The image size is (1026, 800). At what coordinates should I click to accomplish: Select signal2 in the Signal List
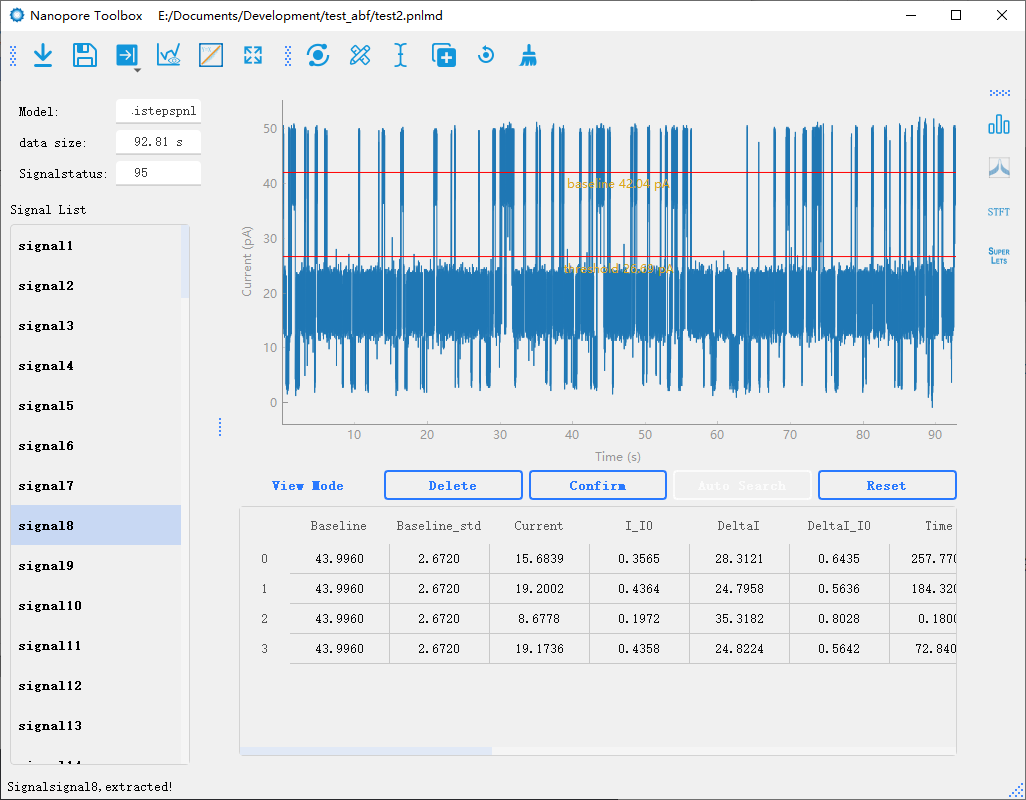(x=96, y=285)
